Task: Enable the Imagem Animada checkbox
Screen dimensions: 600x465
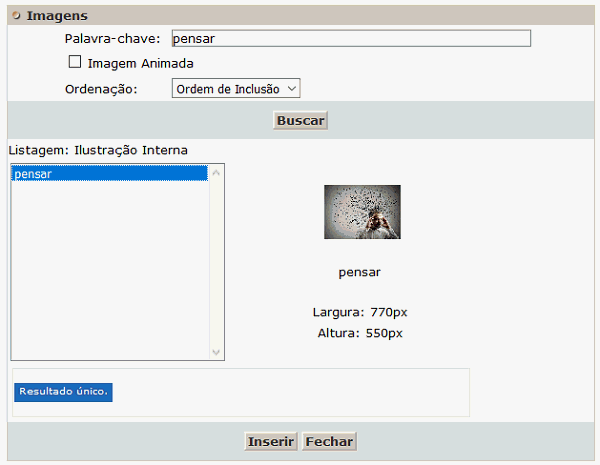Action: pos(74,62)
